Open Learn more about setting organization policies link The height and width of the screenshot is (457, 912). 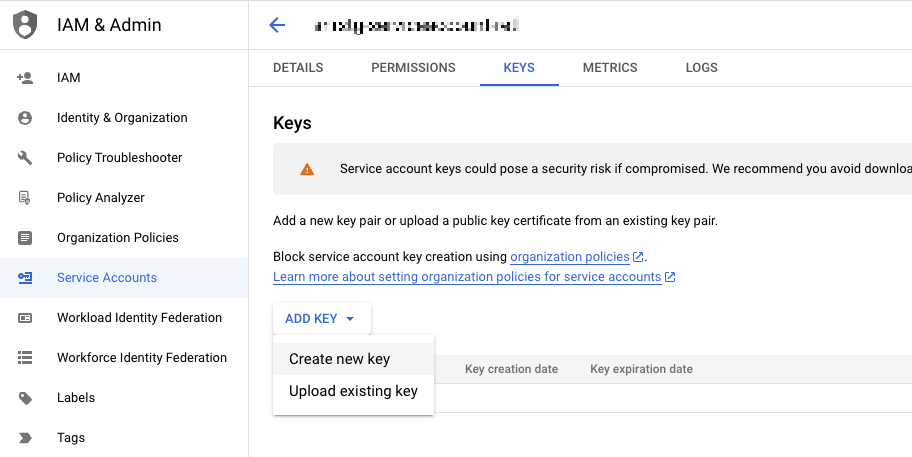tap(467, 277)
